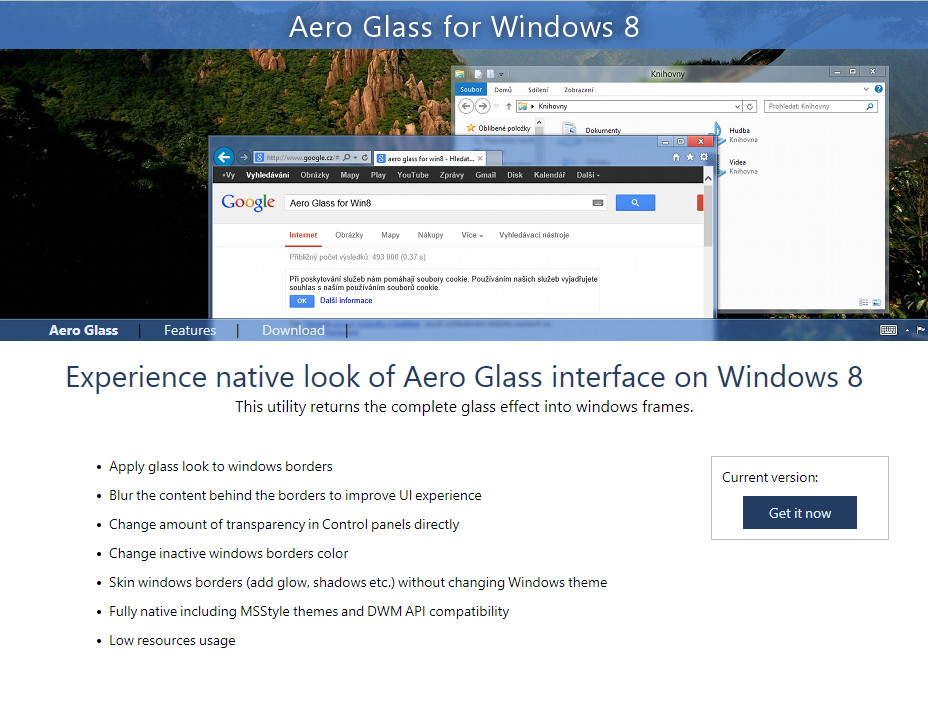Viewport: 928px width, 707px height.
Task: Click the Explorer folder icon in title bar
Action: click(459, 74)
